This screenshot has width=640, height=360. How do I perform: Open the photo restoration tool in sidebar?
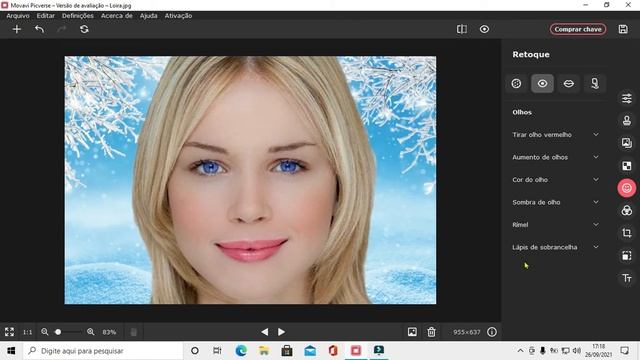pyautogui.click(x=627, y=143)
